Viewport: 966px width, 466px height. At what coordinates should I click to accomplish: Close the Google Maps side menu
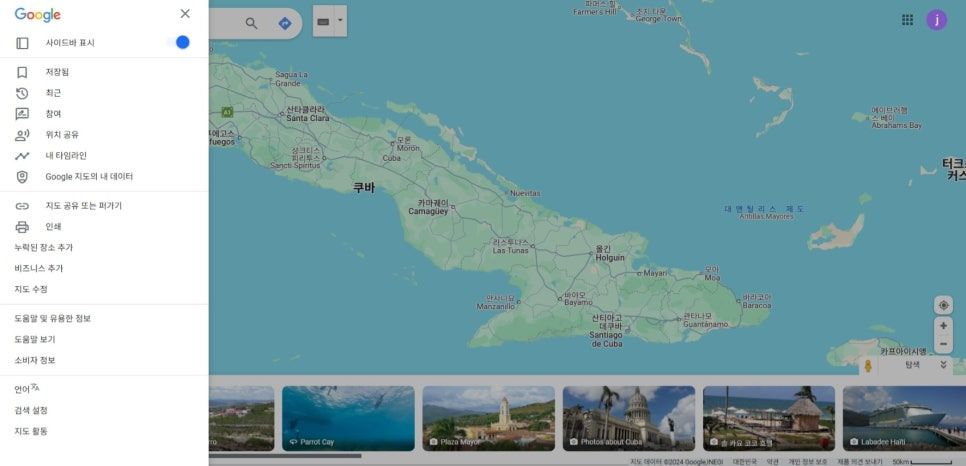coord(185,14)
